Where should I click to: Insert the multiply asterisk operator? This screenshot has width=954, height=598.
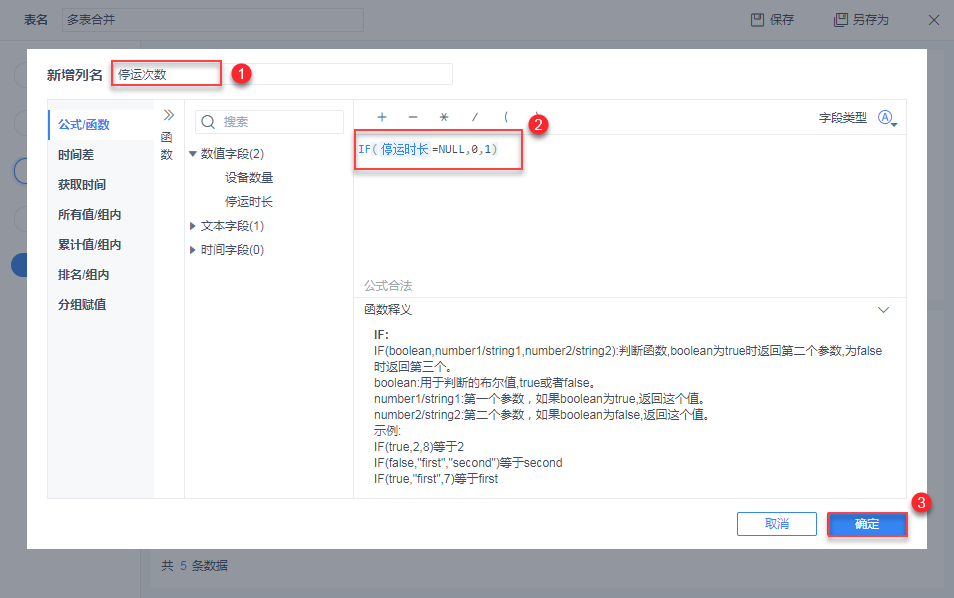(444, 117)
